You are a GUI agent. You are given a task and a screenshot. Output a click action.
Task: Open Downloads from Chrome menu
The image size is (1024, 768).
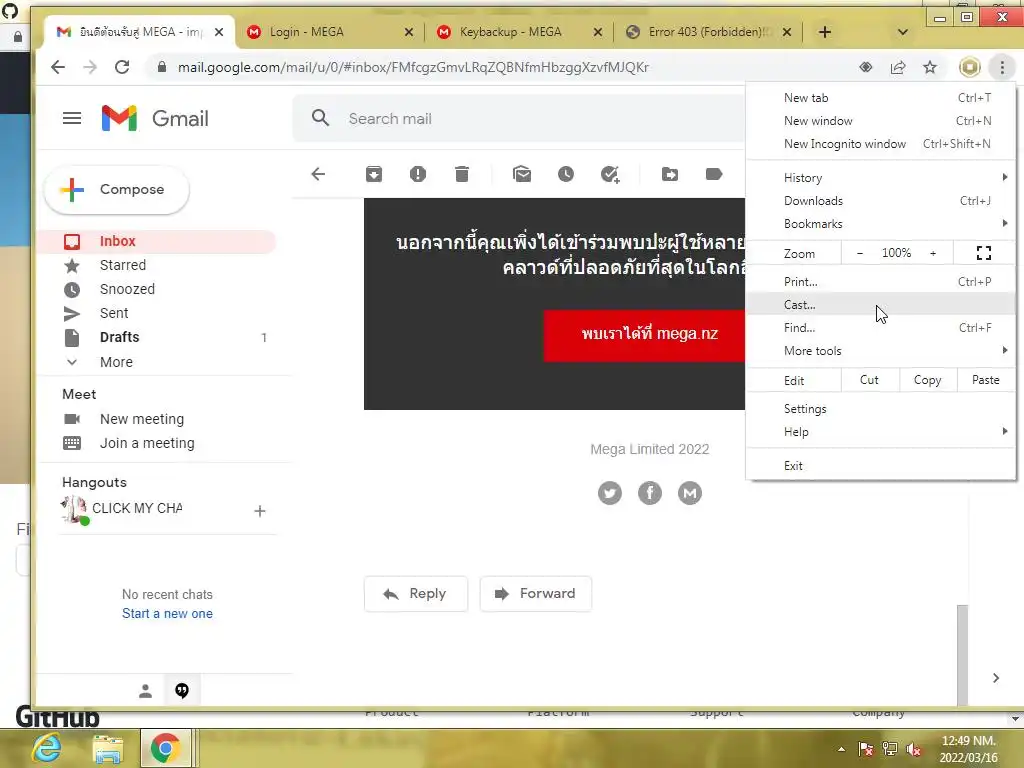[x=880, y=200]
